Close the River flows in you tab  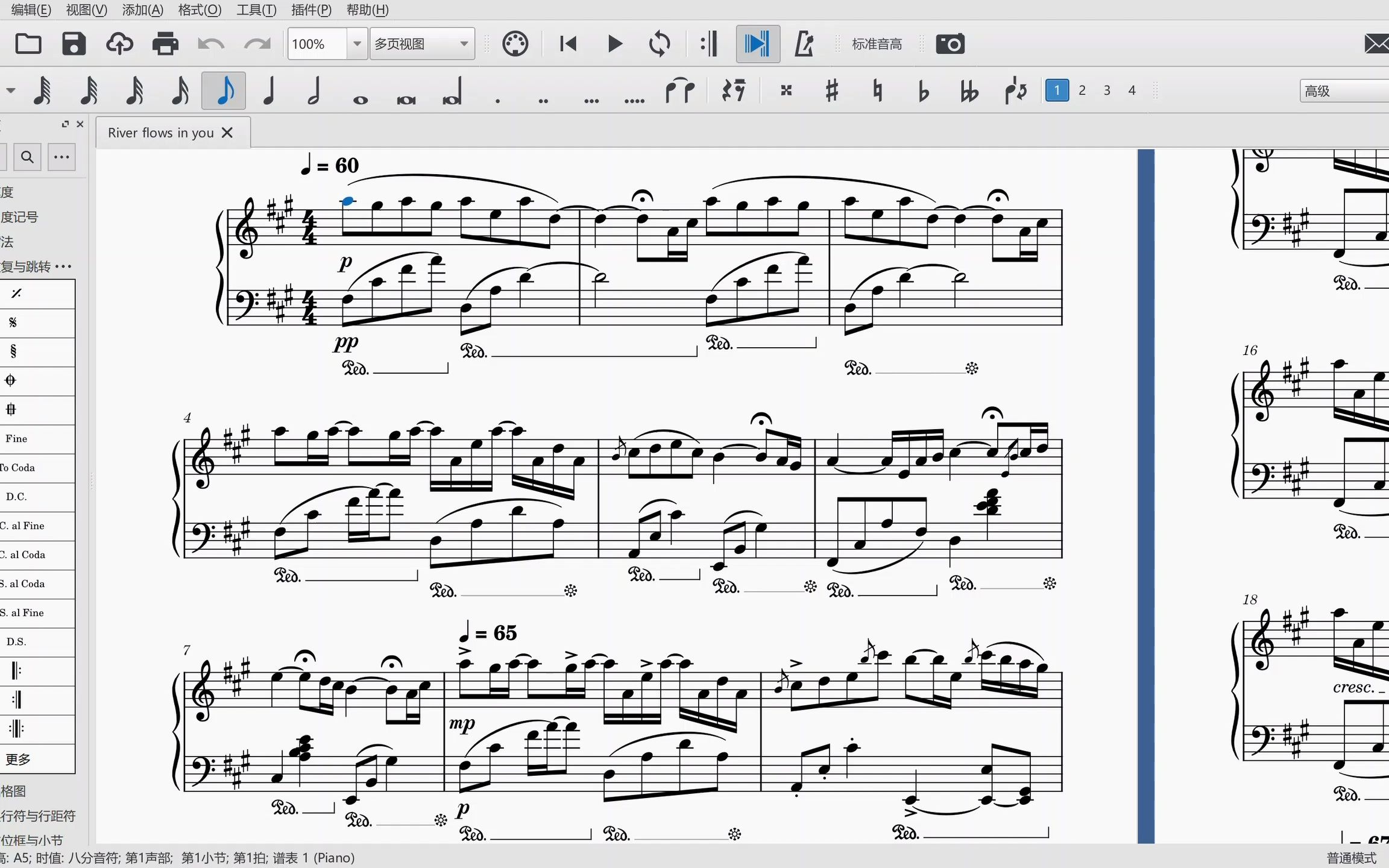point(227,133)
